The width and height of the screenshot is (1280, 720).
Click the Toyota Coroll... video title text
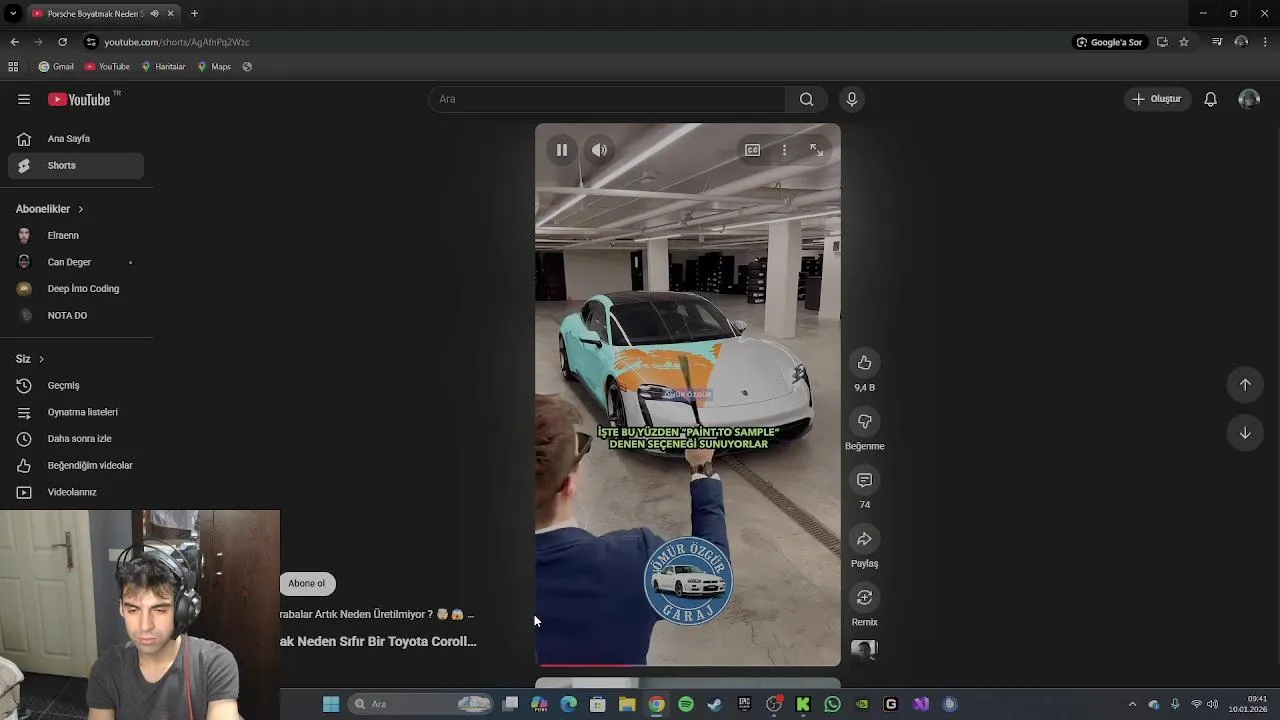pos(378,641)
